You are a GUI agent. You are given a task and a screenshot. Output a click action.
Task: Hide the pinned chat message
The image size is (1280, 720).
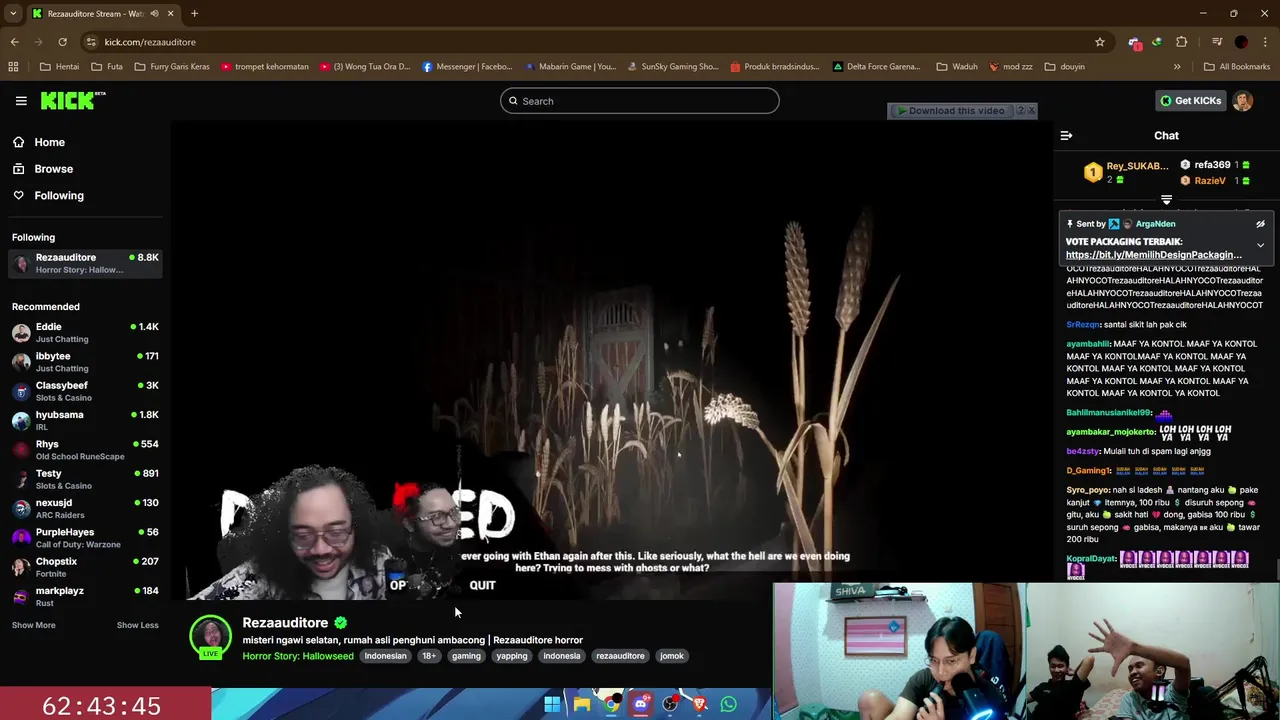(1260, 224)
